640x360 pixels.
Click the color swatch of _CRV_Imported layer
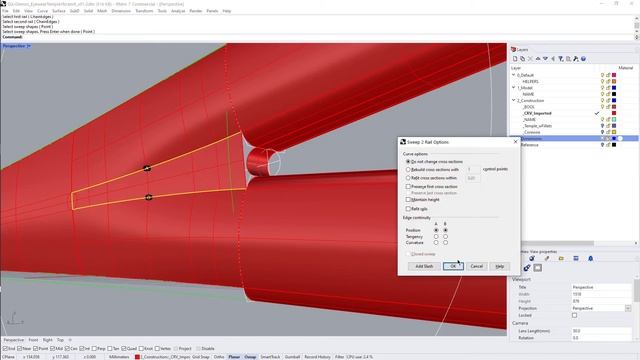pos(614,113)
